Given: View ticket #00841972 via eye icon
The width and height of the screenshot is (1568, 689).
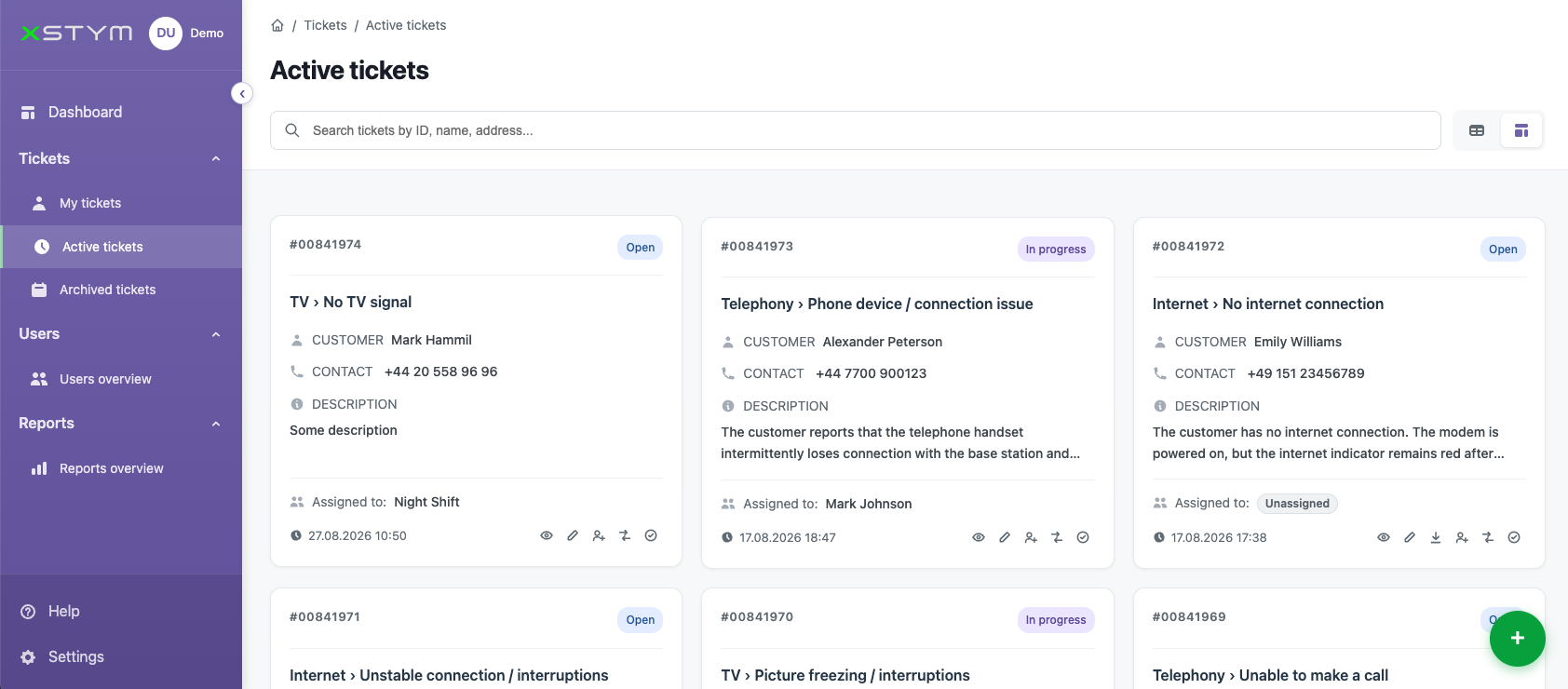Looking at the screenshot, I should [x=1384, y=537].
